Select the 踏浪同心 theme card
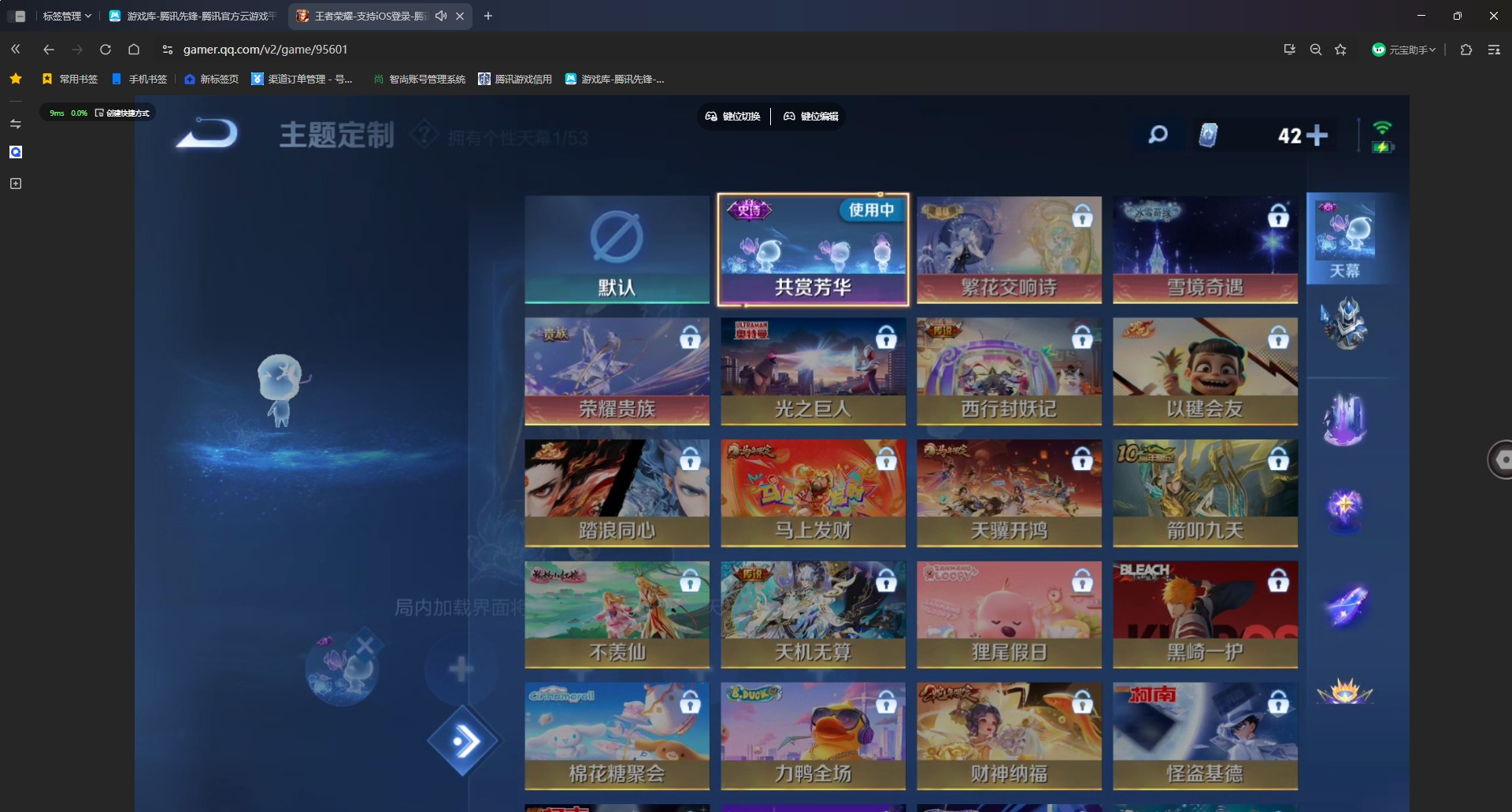This screenshot has height=812, width=1512. click(x=617, y=493)
